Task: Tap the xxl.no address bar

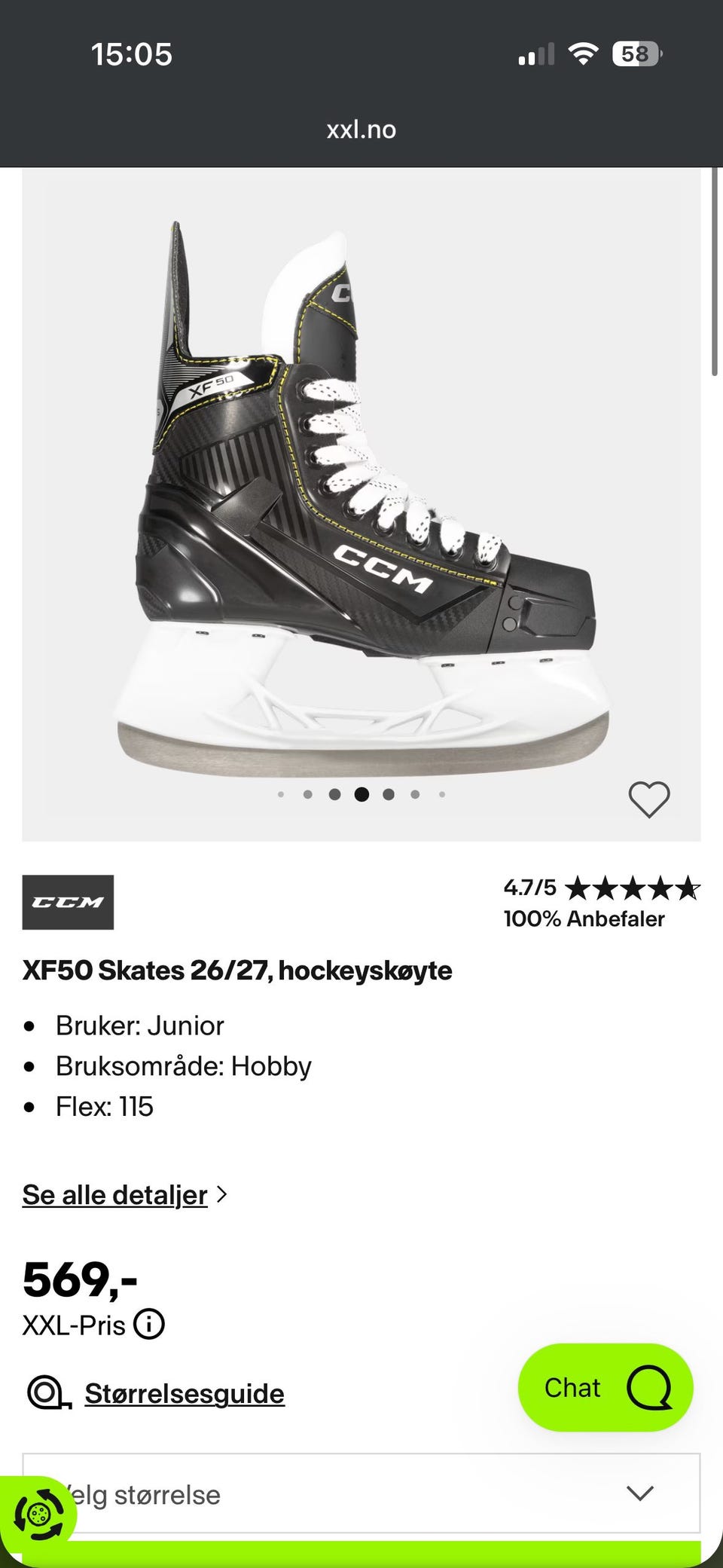Action: coord(361,130)
